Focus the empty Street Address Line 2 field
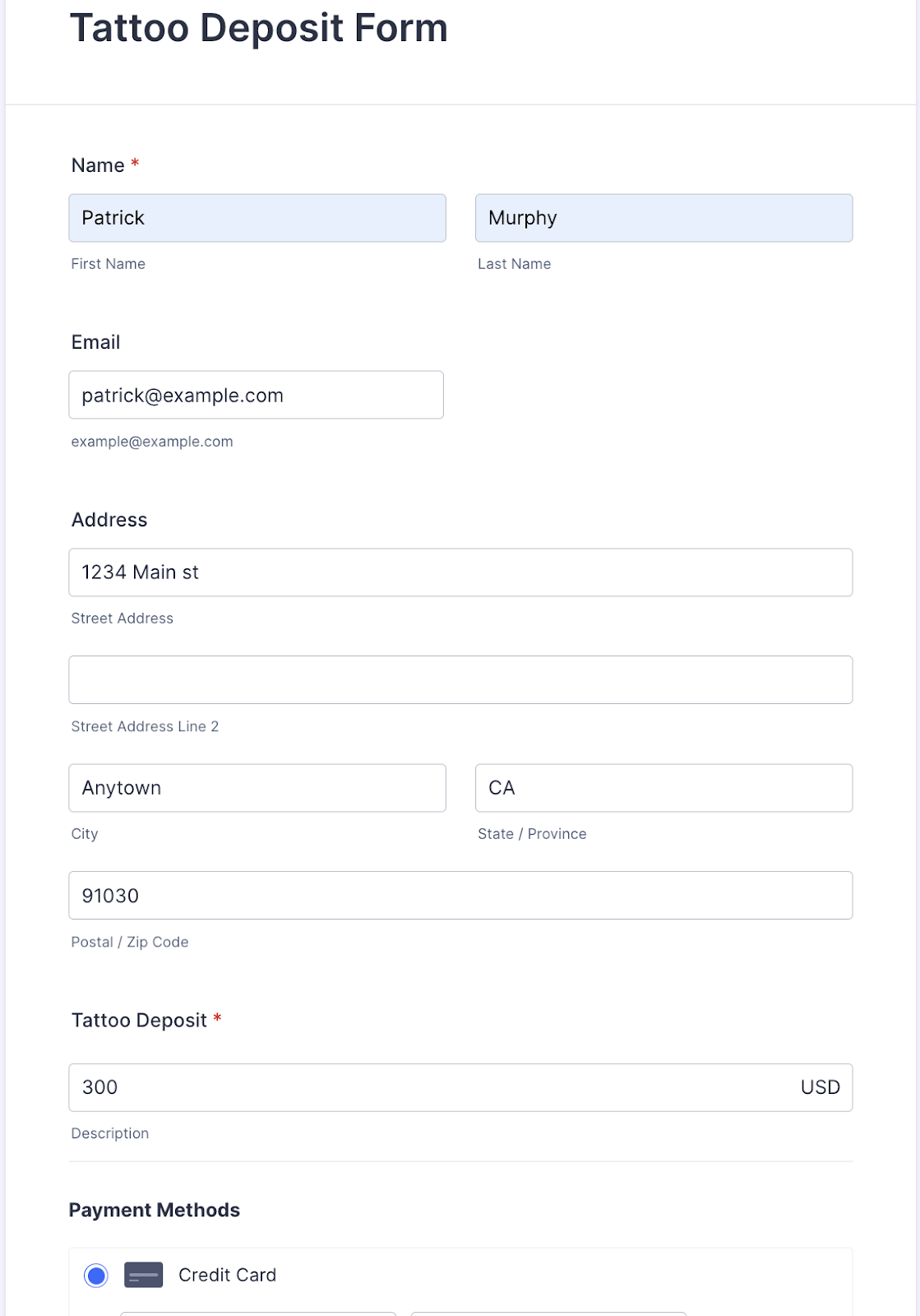The height and width of the screenshot is (1316, 920). point(460,680)
